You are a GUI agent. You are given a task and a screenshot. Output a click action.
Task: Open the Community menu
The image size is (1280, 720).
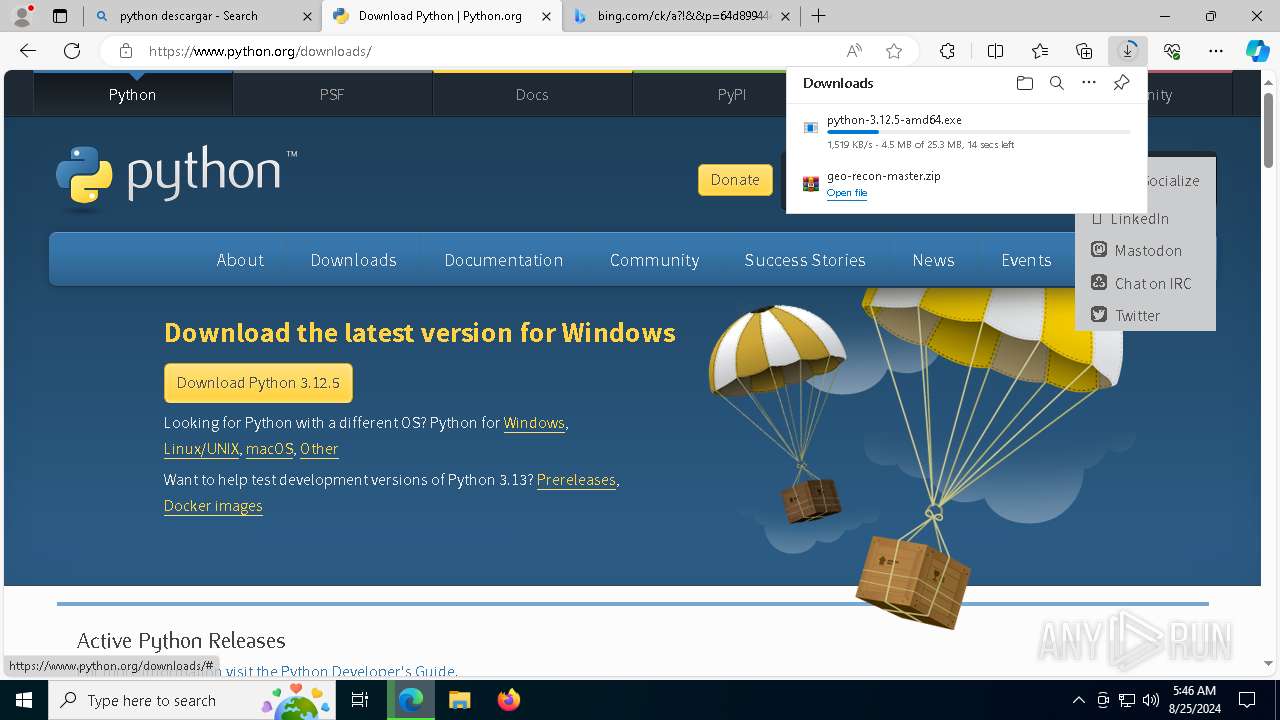(654, 260)
